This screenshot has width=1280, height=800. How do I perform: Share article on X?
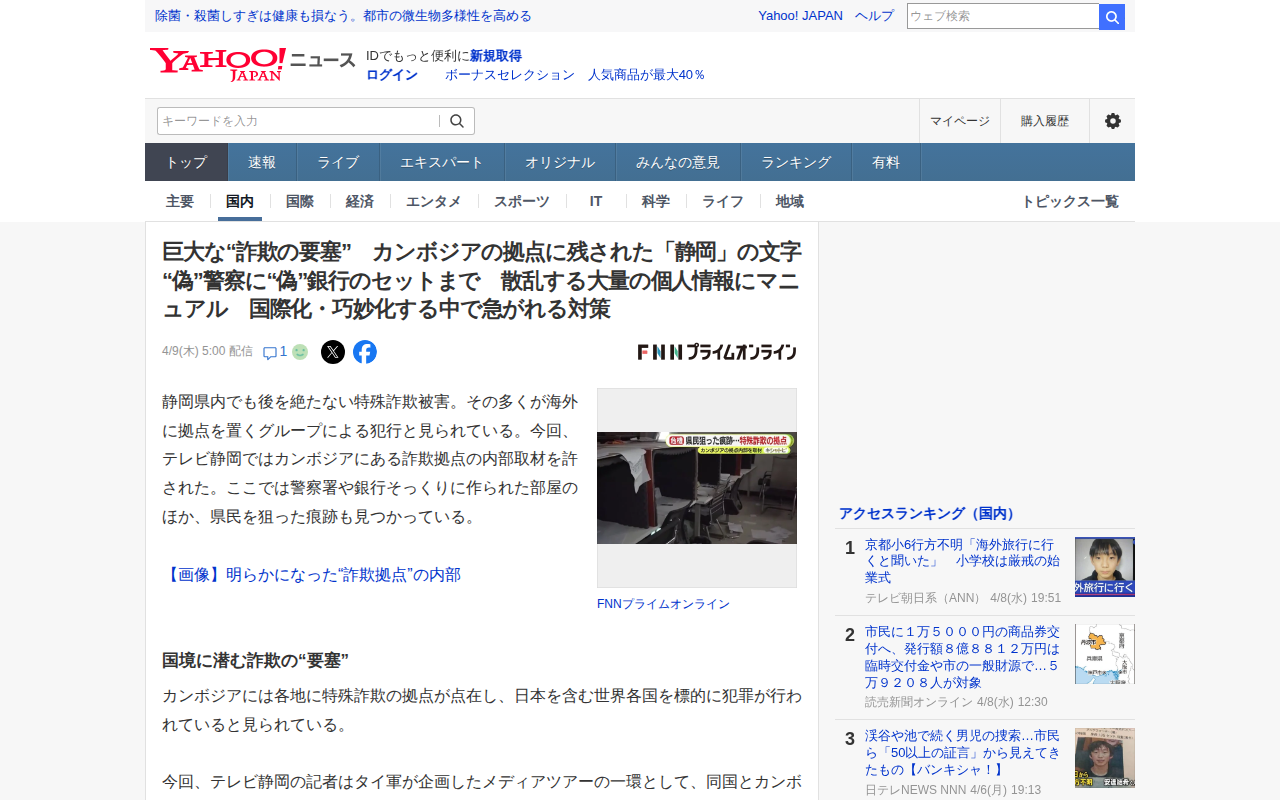point(333,352)
